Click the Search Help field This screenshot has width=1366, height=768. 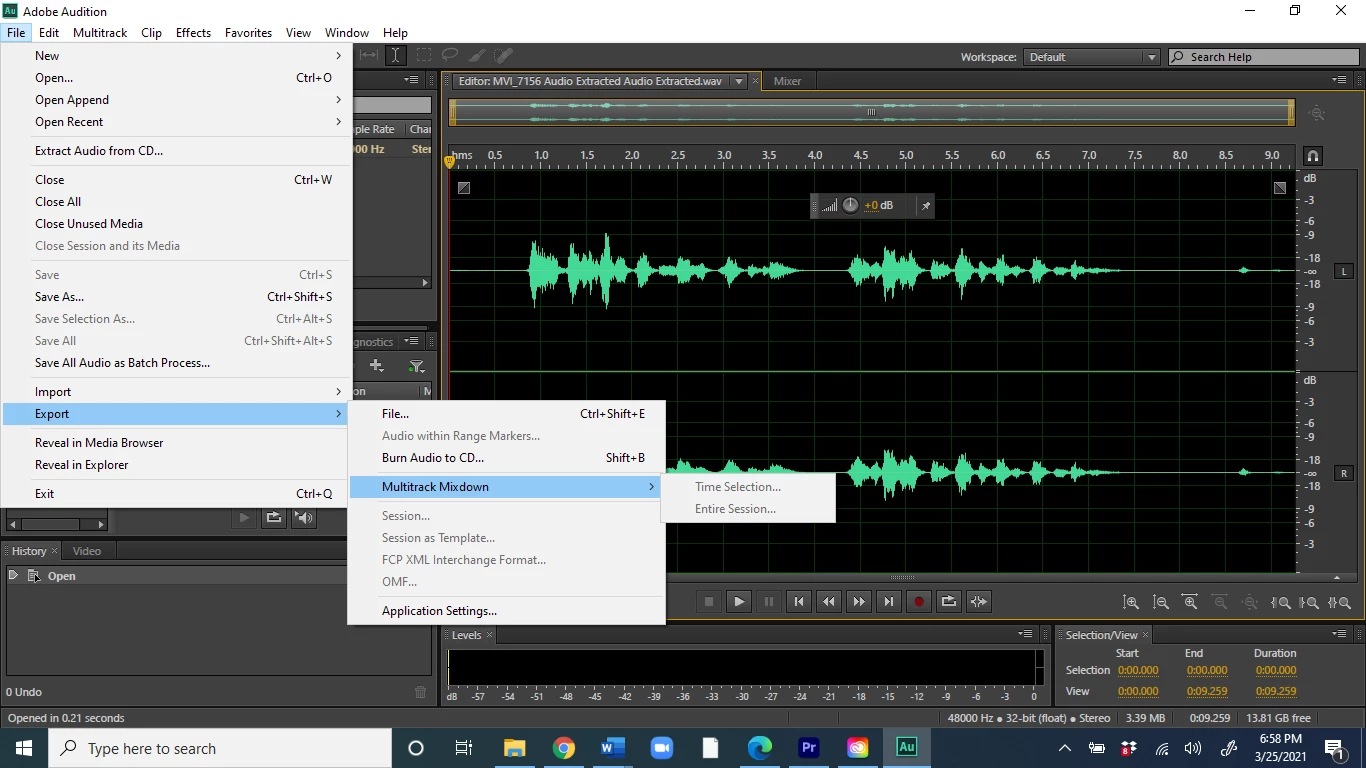point(1264,57)
